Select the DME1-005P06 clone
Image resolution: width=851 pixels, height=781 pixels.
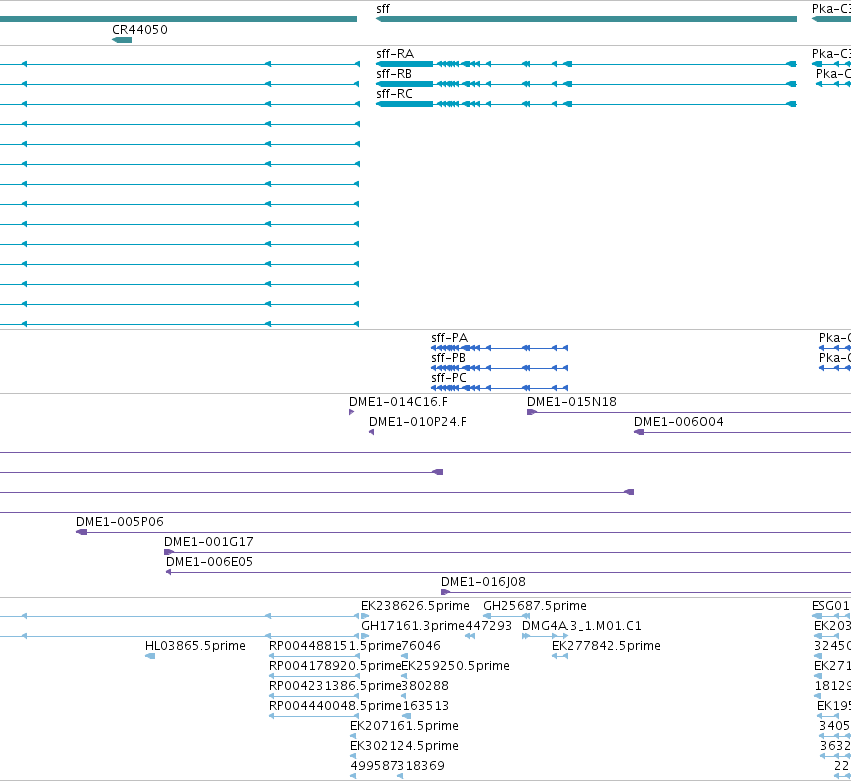[463, 532]
